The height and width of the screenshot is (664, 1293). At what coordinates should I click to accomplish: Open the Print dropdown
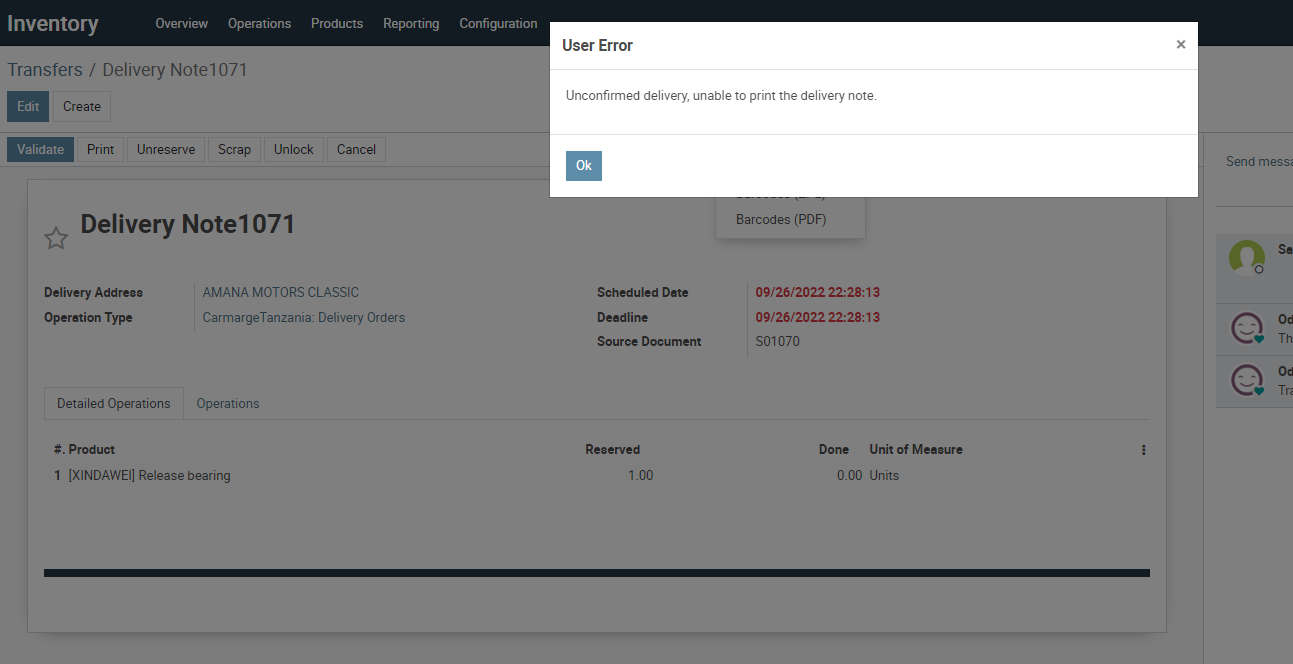[100, 149]
